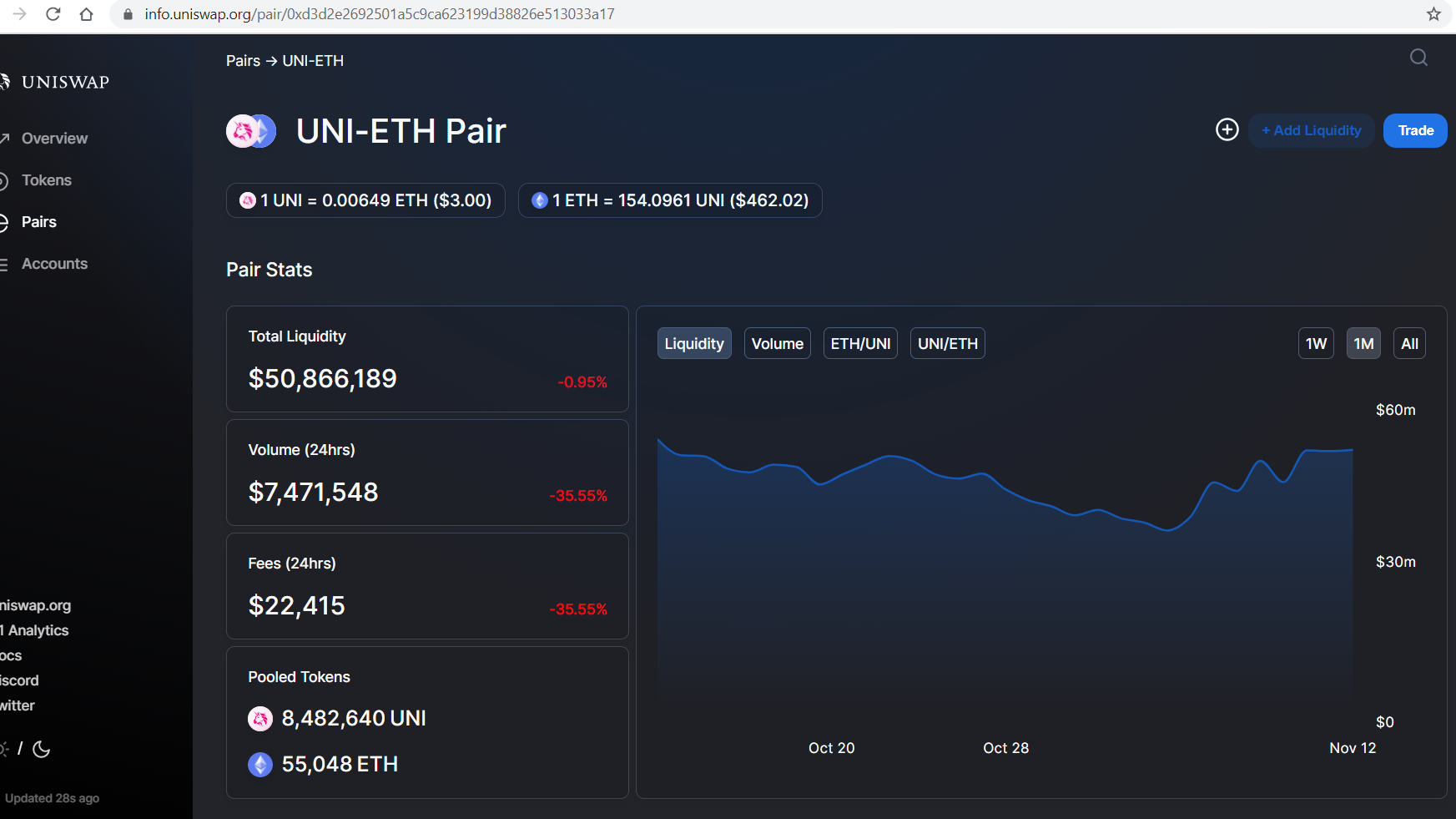Click the browser forward arrow

(x=19, y=14)
